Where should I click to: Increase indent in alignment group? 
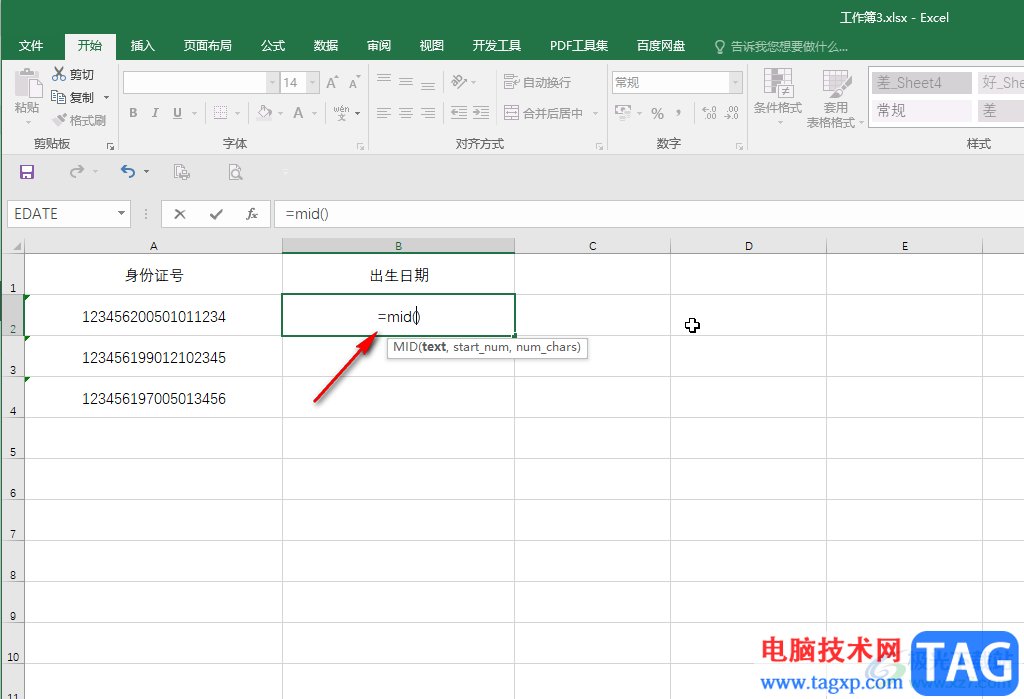point(481,113)
